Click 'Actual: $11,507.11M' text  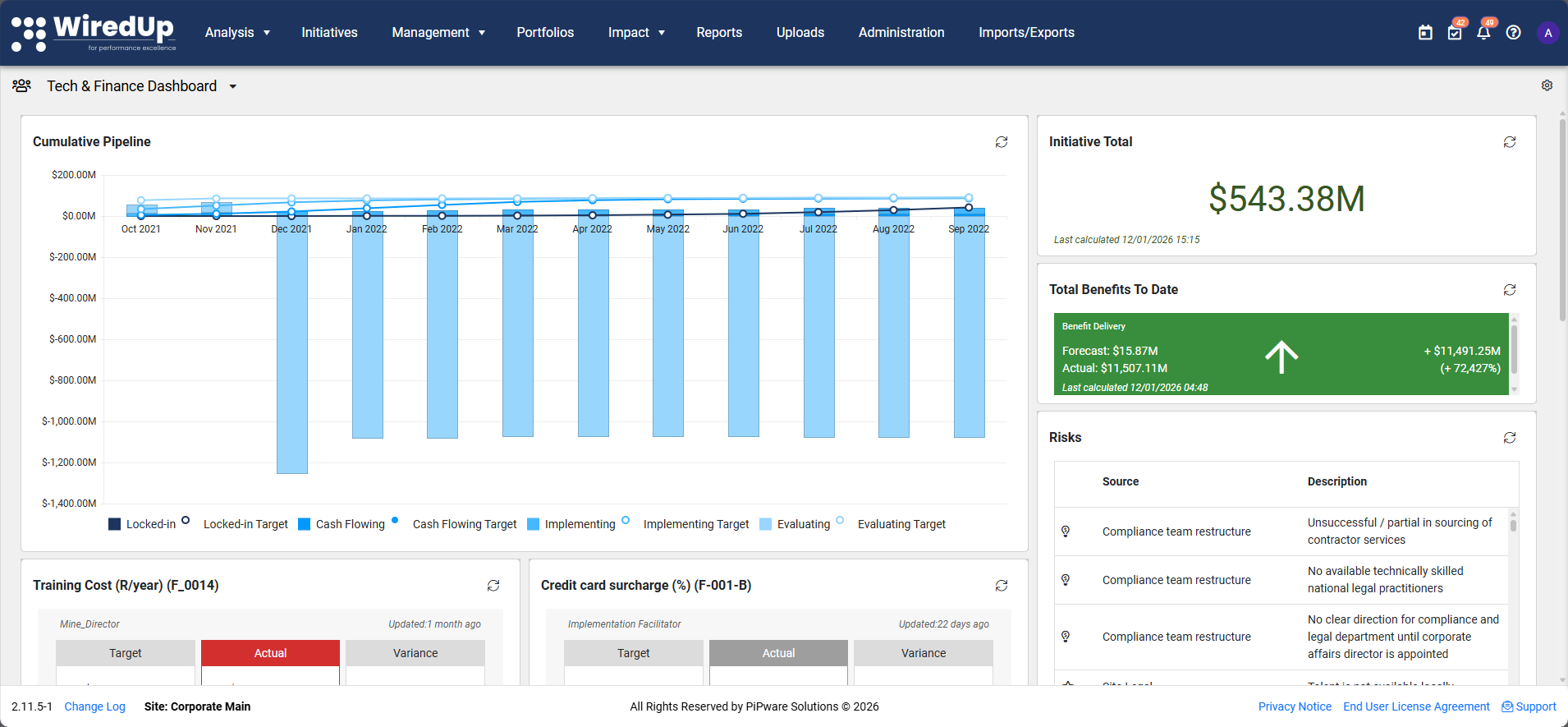point(1115,368)
